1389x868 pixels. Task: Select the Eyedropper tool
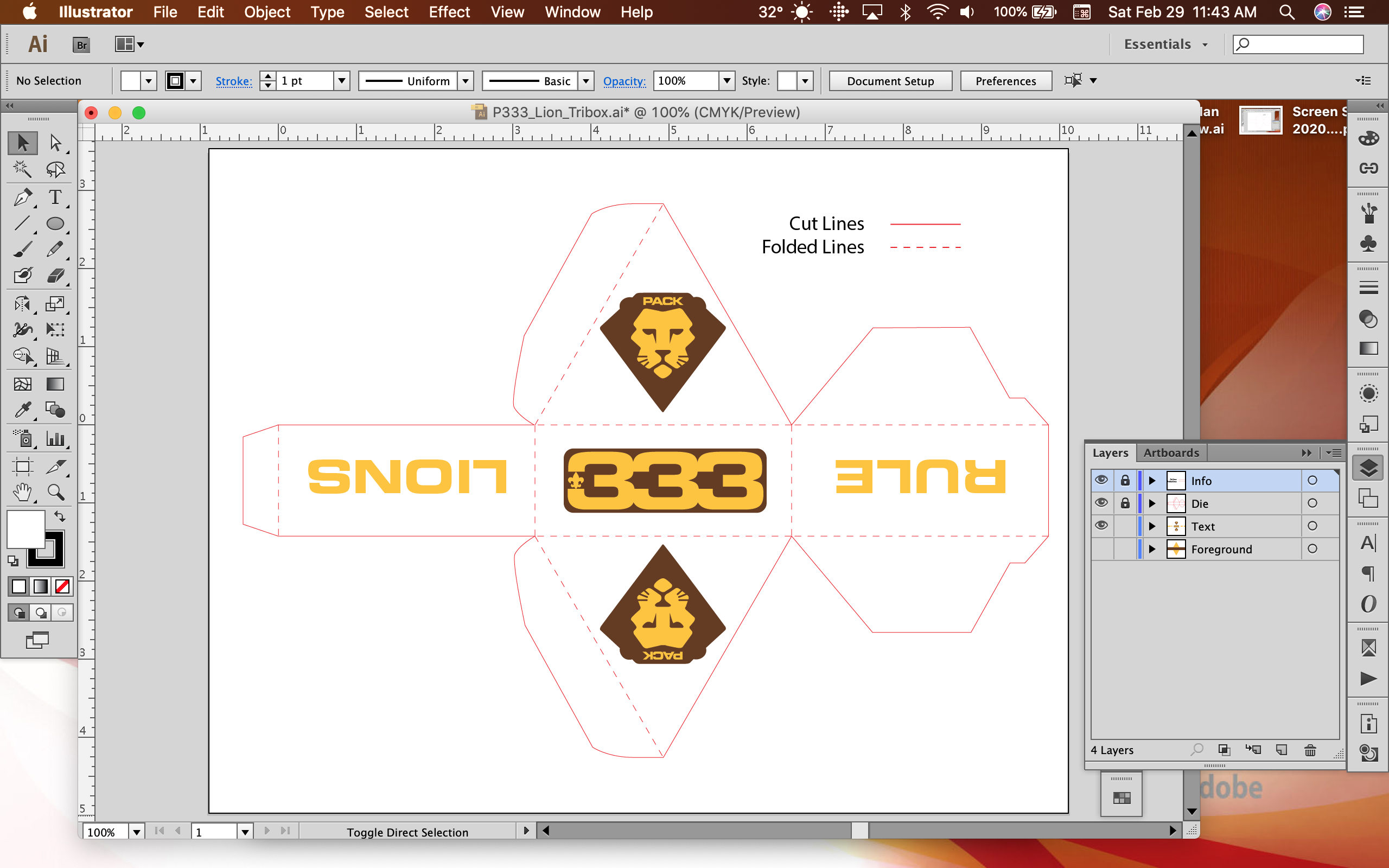tap(23, 410)
